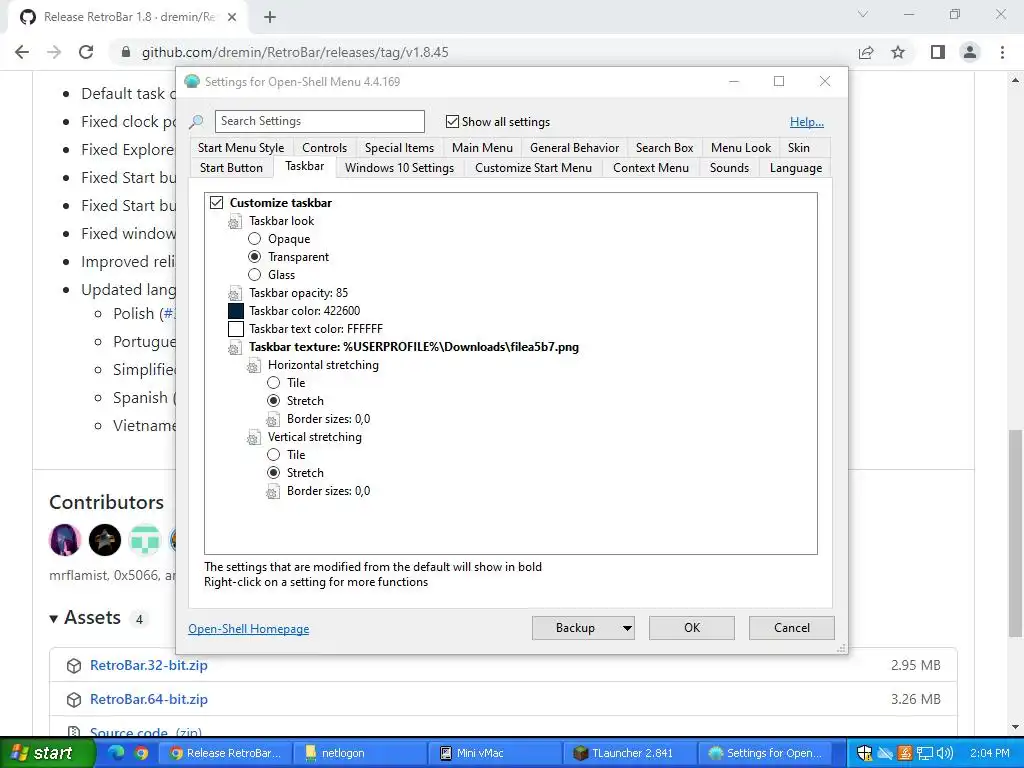Click the icon by Horizontal Border sizes
1024x768 pixels.
[x=273, y=419]
